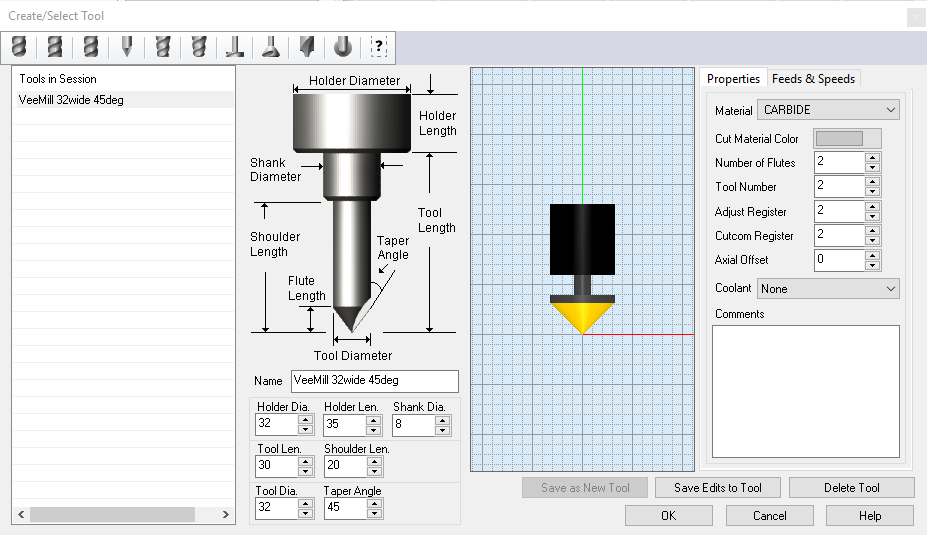Click the Holder Dia. value field
Screen dimensions: 927x535
coord(277,424)
